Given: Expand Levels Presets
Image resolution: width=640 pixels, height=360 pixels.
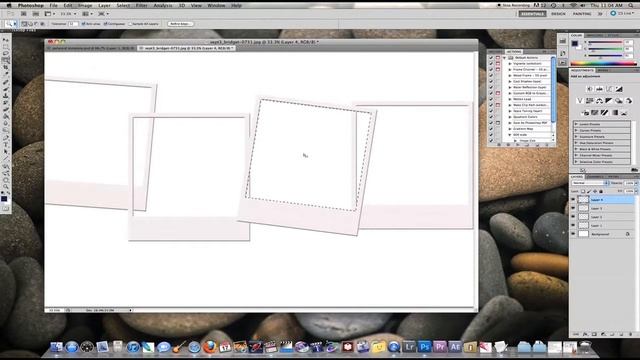Looking at the screenshot, I should 576,124.
